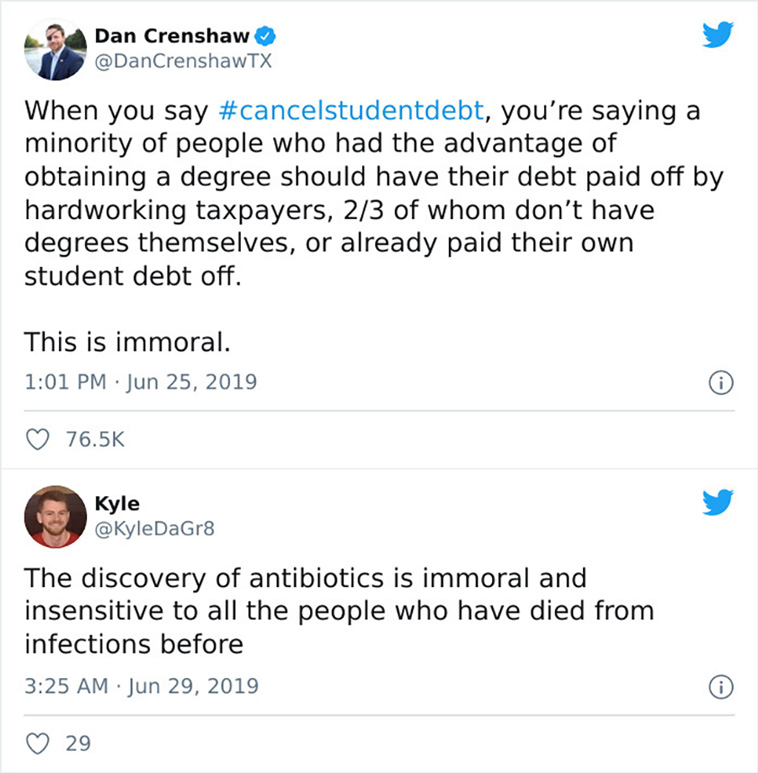Image resolution: width=758 pixels, height=773 pixels.
Task: Click the @DanCrenshawTX handle
Action: pyautogui.click(x=183, y=62)
